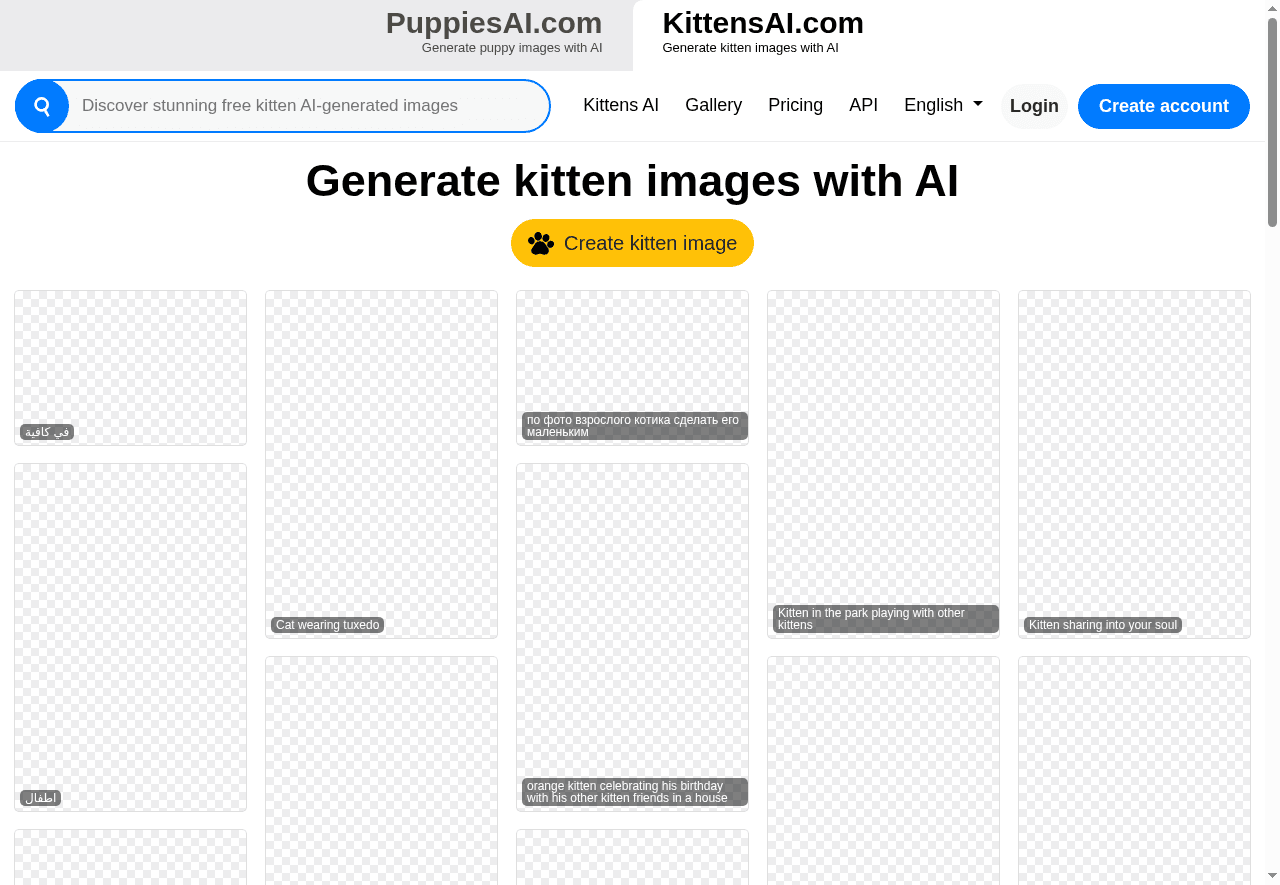The height and width of the screenshot is (885, 1280).
Task: Select the Kittens AI nav item
Action: (621, 105)
